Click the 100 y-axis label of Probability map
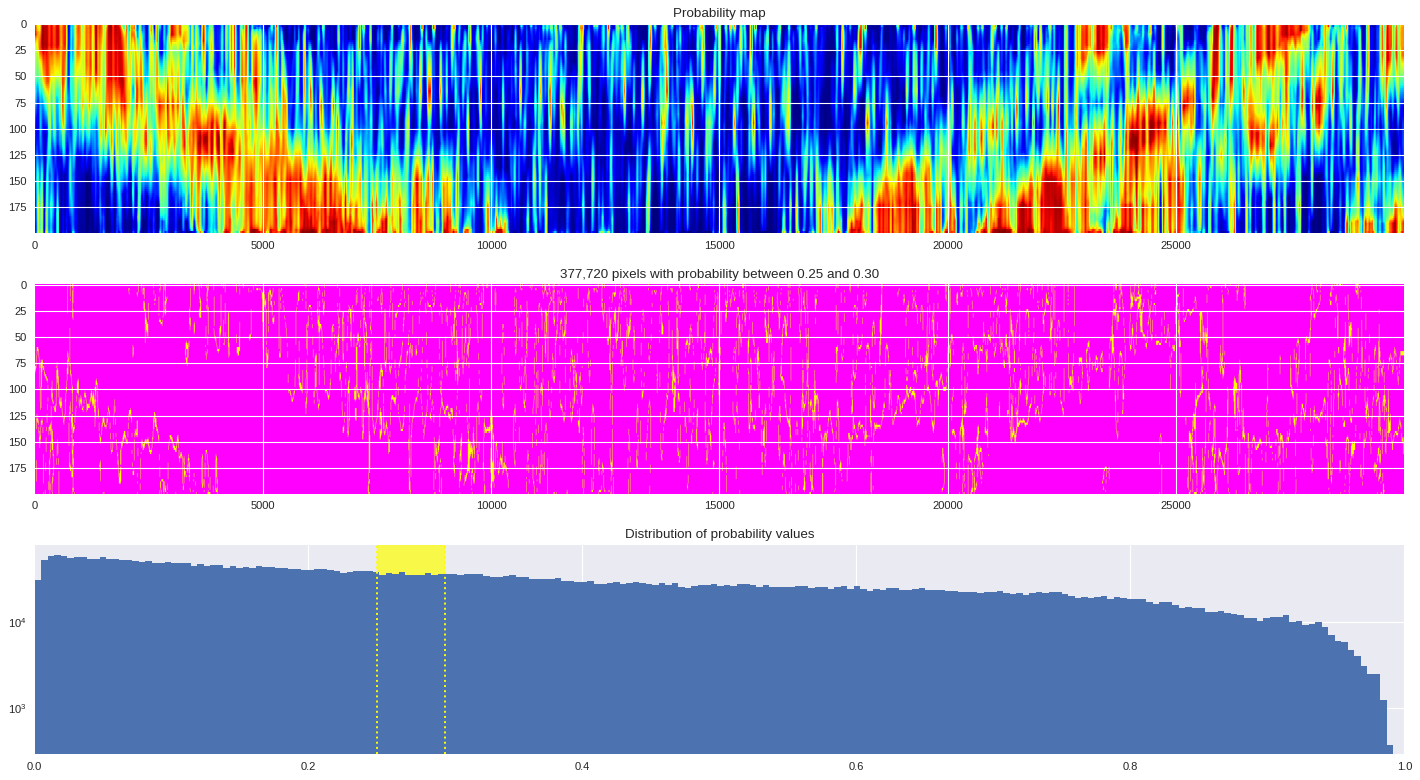The image size is (1420, 780). point(18,129)
